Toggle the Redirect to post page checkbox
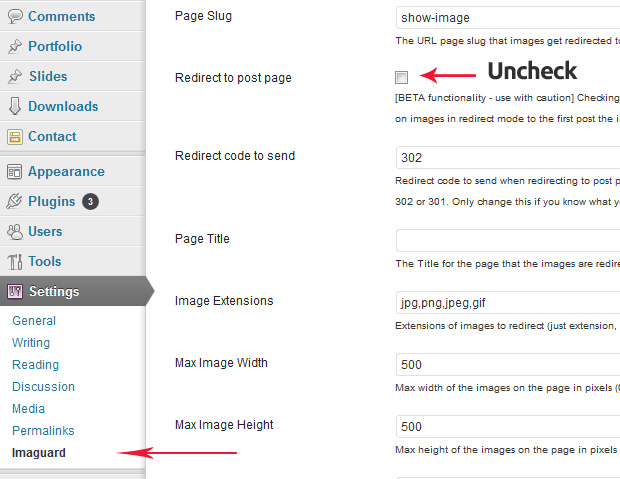 point(401,77)
